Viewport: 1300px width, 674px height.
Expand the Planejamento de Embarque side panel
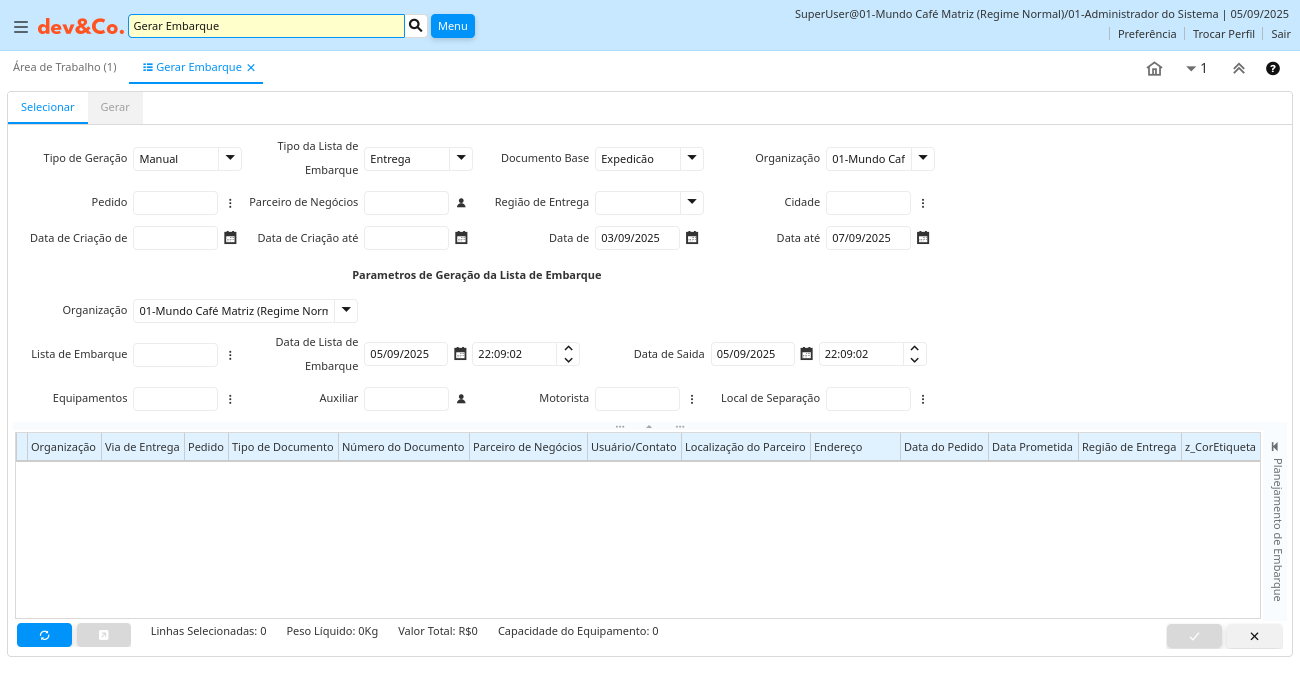(1275, 447)
